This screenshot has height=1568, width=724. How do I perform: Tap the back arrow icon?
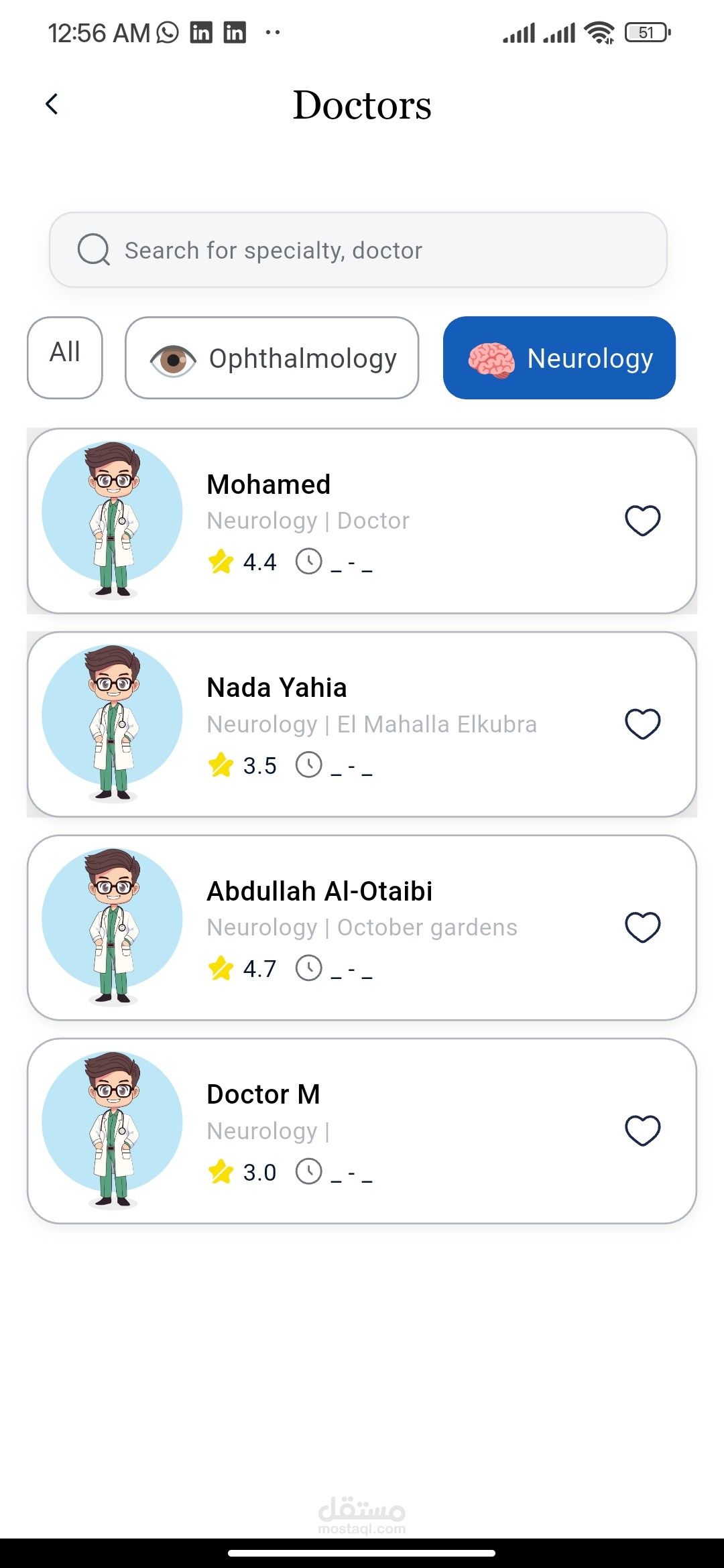click(52, 104)
